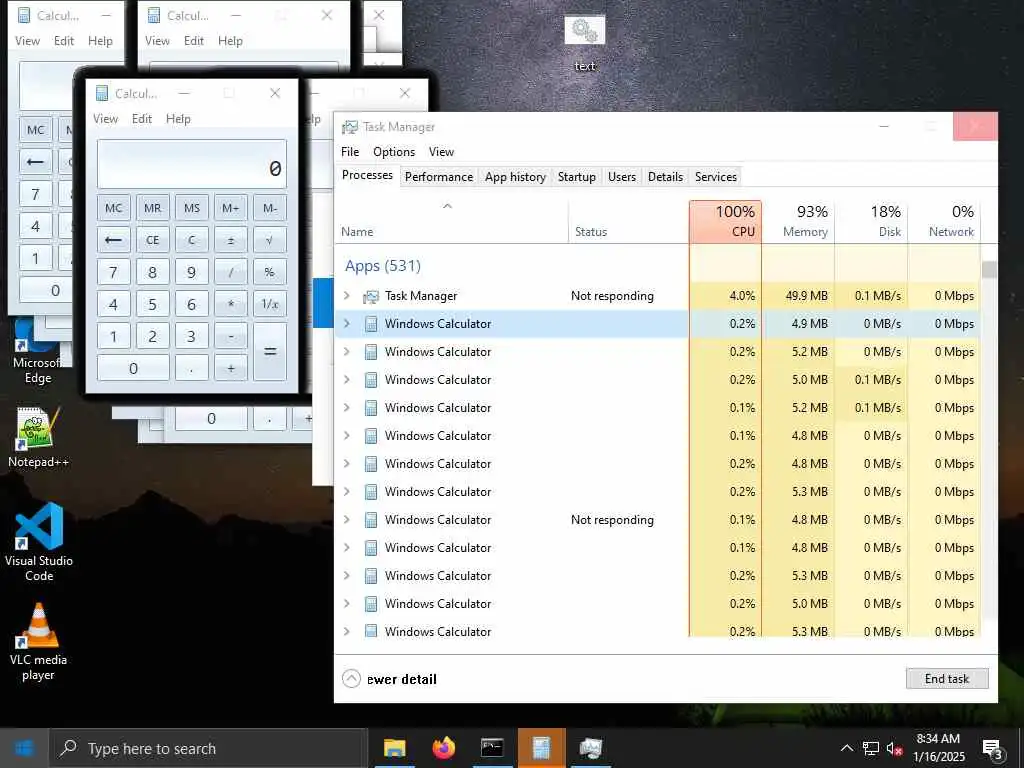This screenshot has height=768, width=1024.
Task: Open the network tray icon
Action: click(871, 748)
